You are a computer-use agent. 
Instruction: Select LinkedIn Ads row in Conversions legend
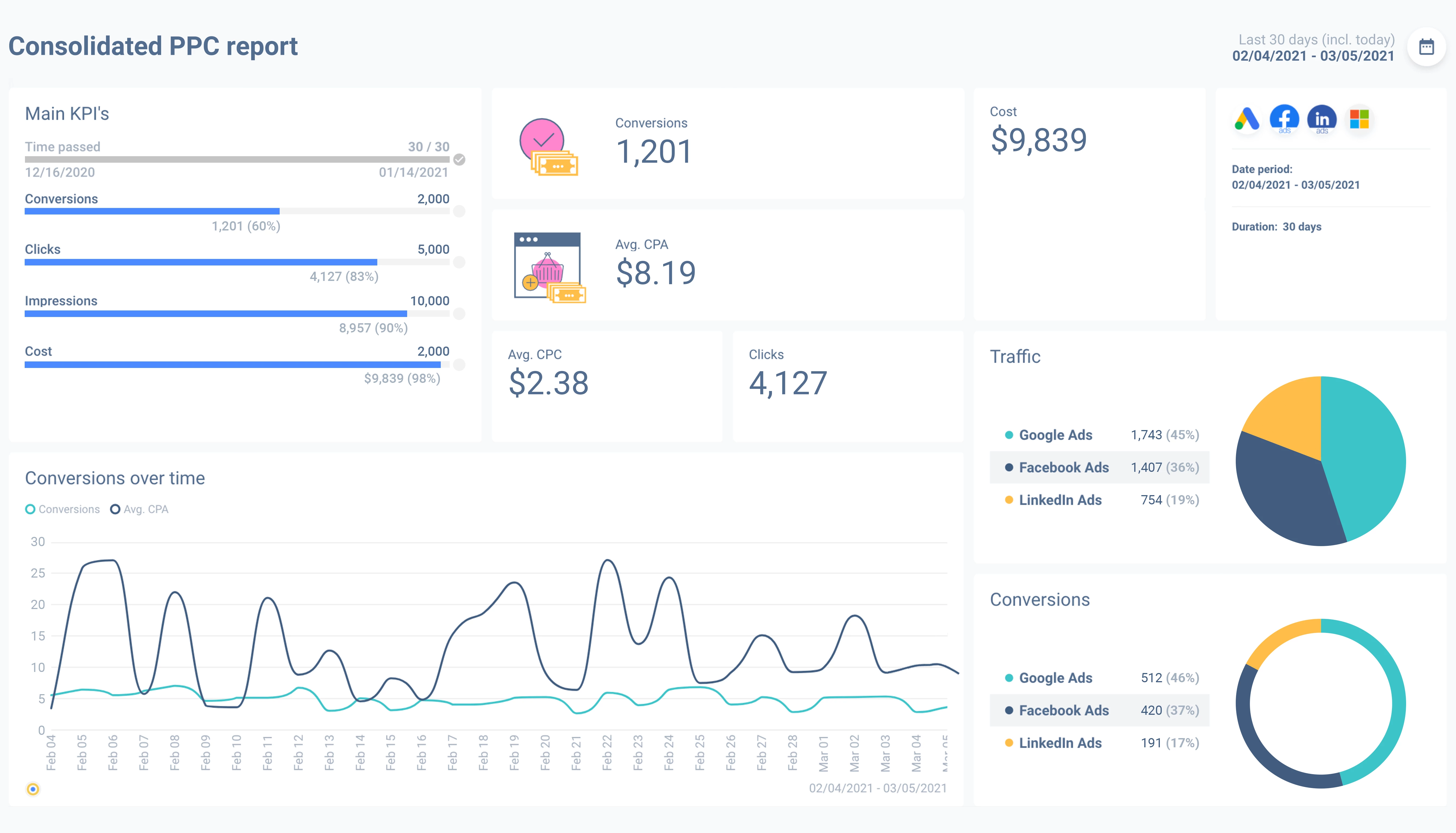coord(1100,743)
